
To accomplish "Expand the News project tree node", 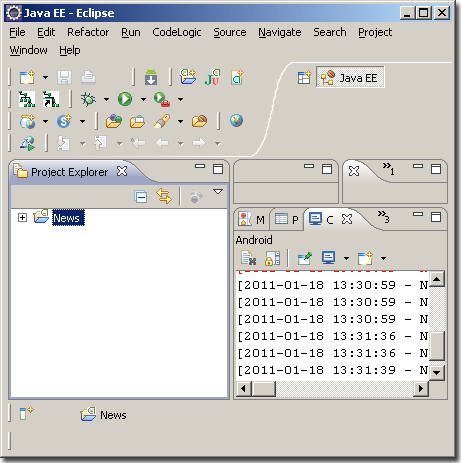I will (22, 218).
